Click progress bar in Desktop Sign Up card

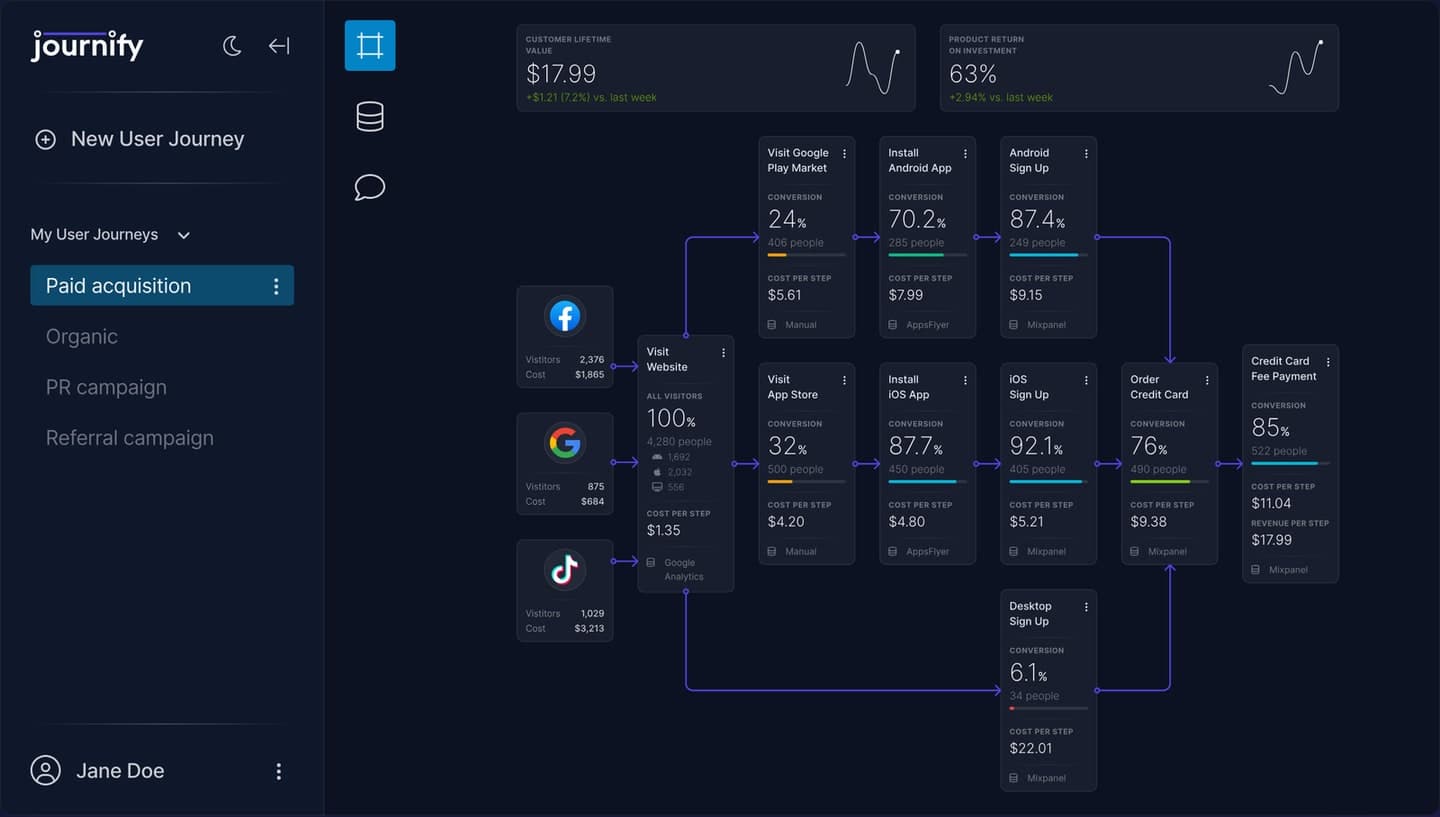(1048, 708)
